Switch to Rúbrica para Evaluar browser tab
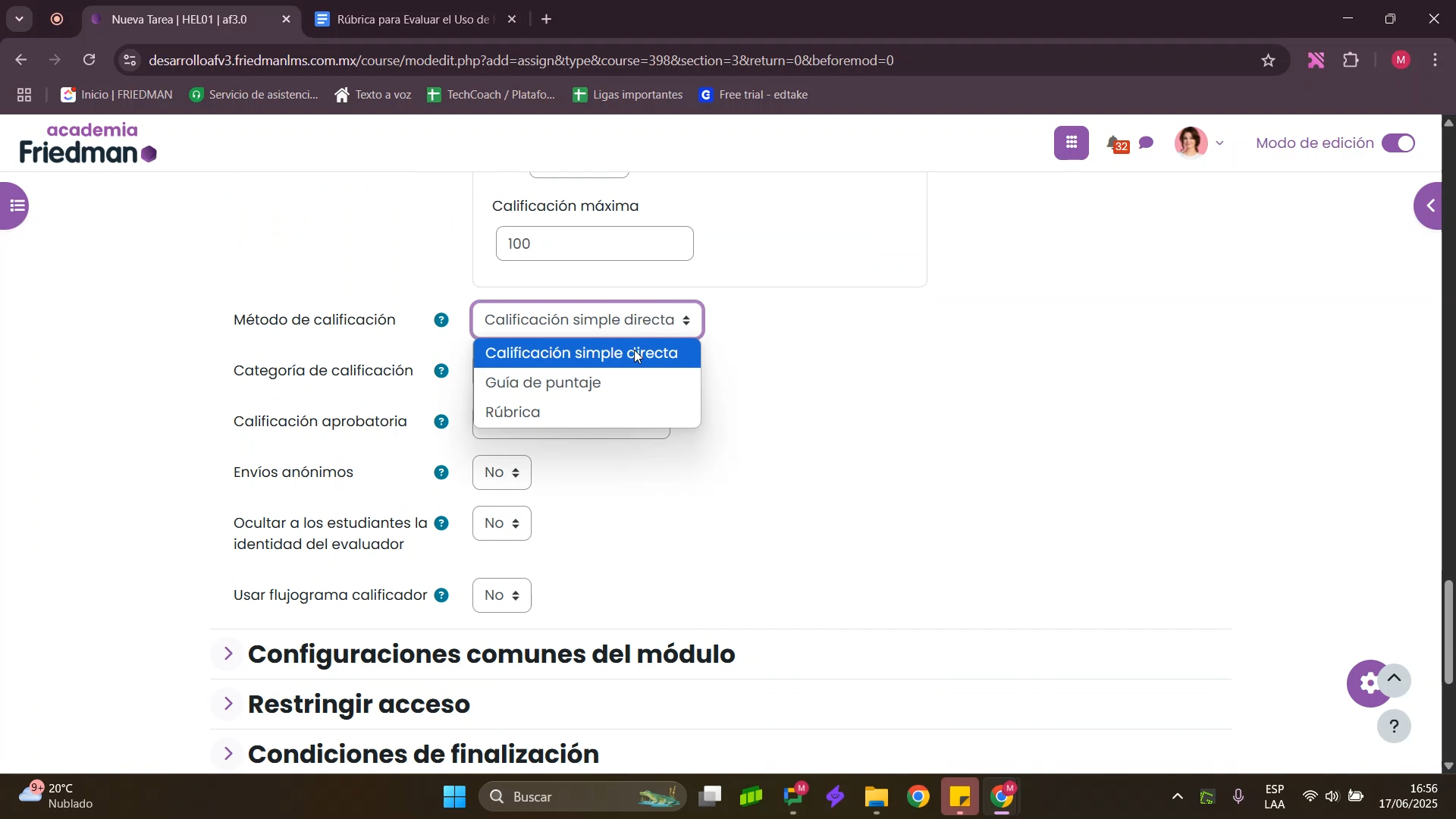This screenshot has height=819, width=1456. pyautogui.click(x=413, y=20)
